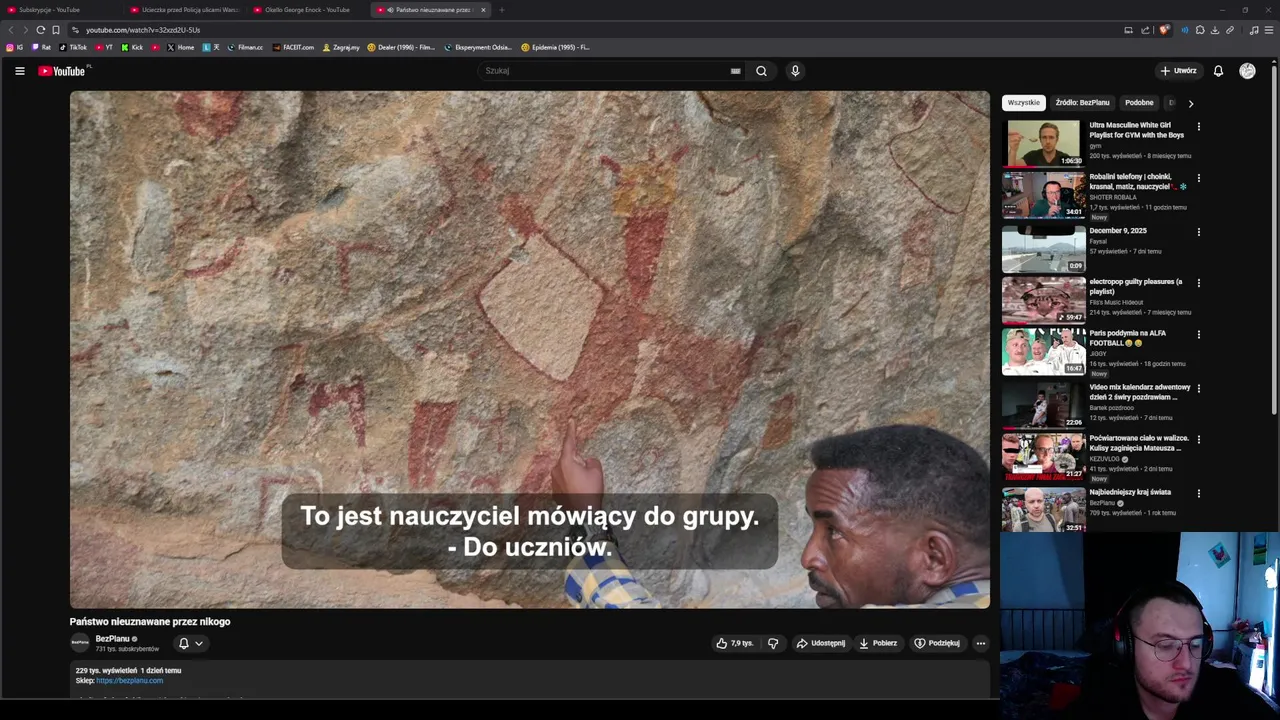Viewport: 1280px width, 720px height.
Task: Open Poćwiartowane ciało w walizce video
Action: pos(1043,456)
